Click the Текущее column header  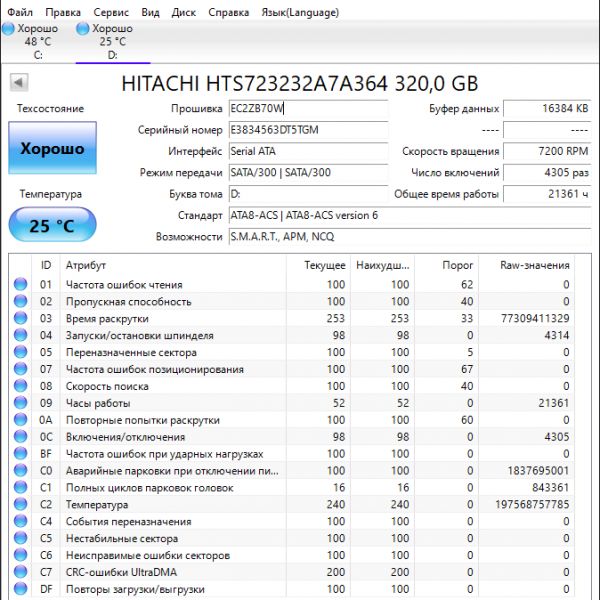pos(318,265)
